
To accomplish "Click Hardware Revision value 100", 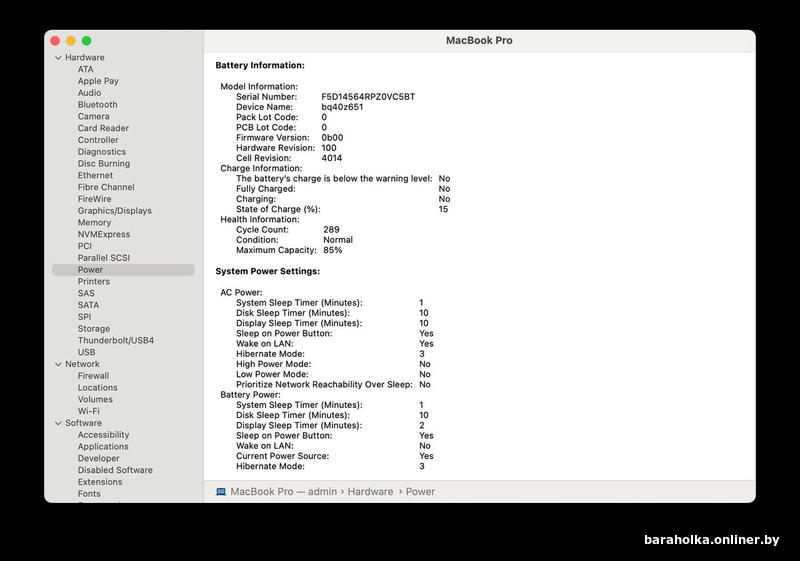I will pos(329,148).
